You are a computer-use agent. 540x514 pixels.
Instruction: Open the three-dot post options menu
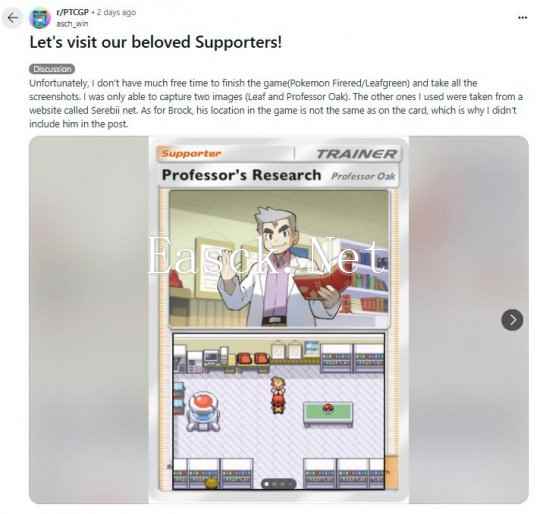[x=522, y=18]
